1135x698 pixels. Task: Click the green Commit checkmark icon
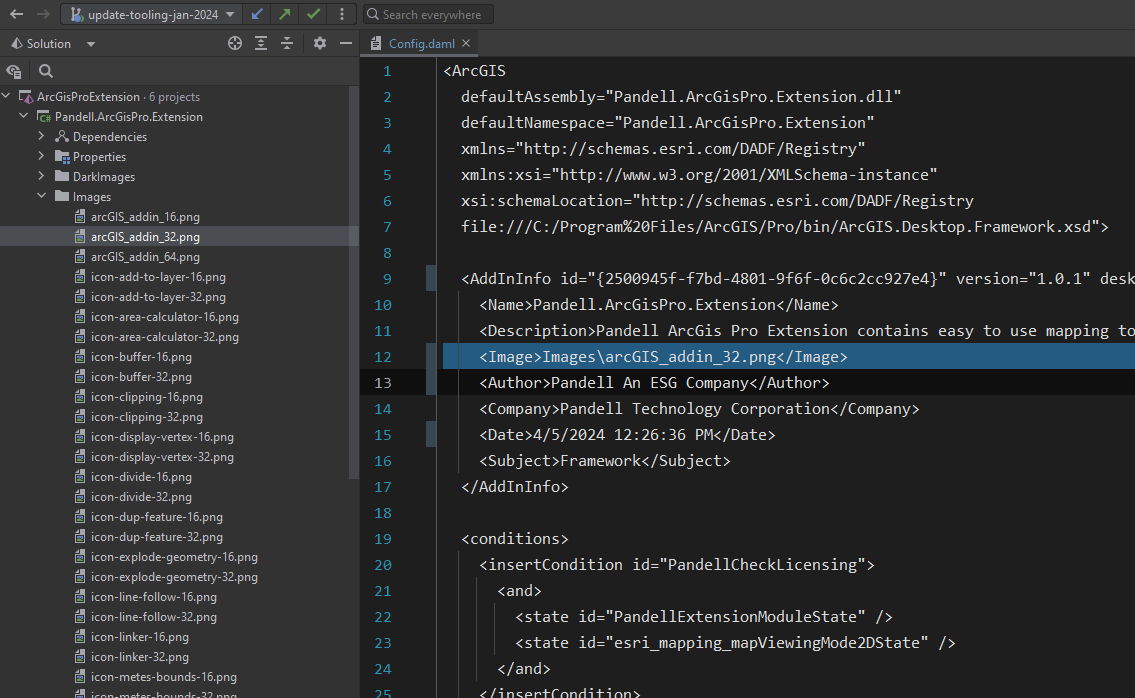pyautogui.click(x=314, y=14)
